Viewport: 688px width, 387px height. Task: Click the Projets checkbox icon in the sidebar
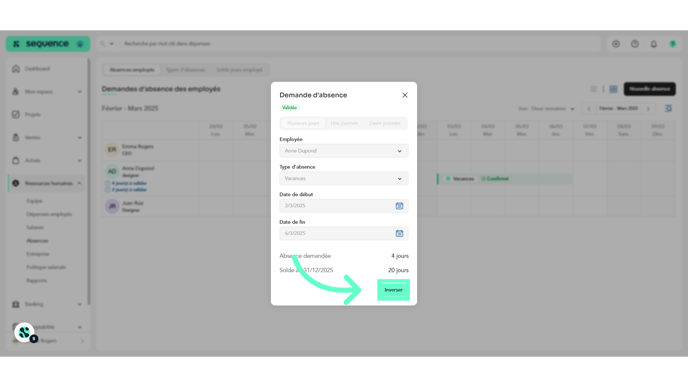click(x=16, y=115)
